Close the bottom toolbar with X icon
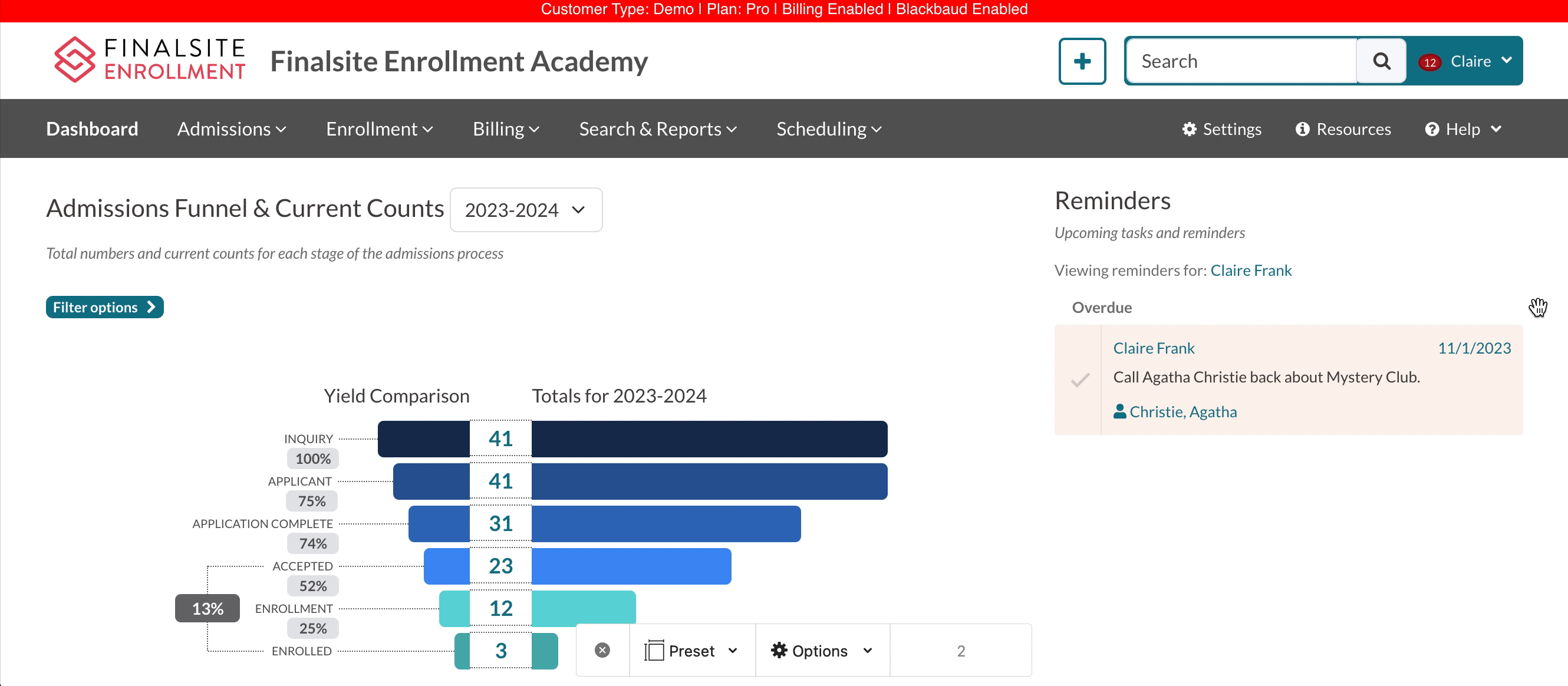1568x686 pixels. (602, 650)
